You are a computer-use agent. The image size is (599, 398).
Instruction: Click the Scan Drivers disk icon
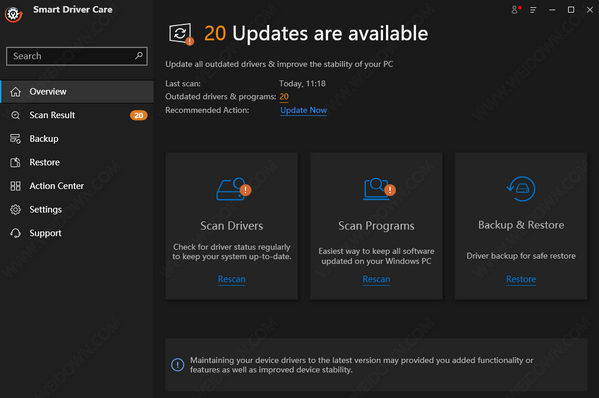(x=233, y=189)
